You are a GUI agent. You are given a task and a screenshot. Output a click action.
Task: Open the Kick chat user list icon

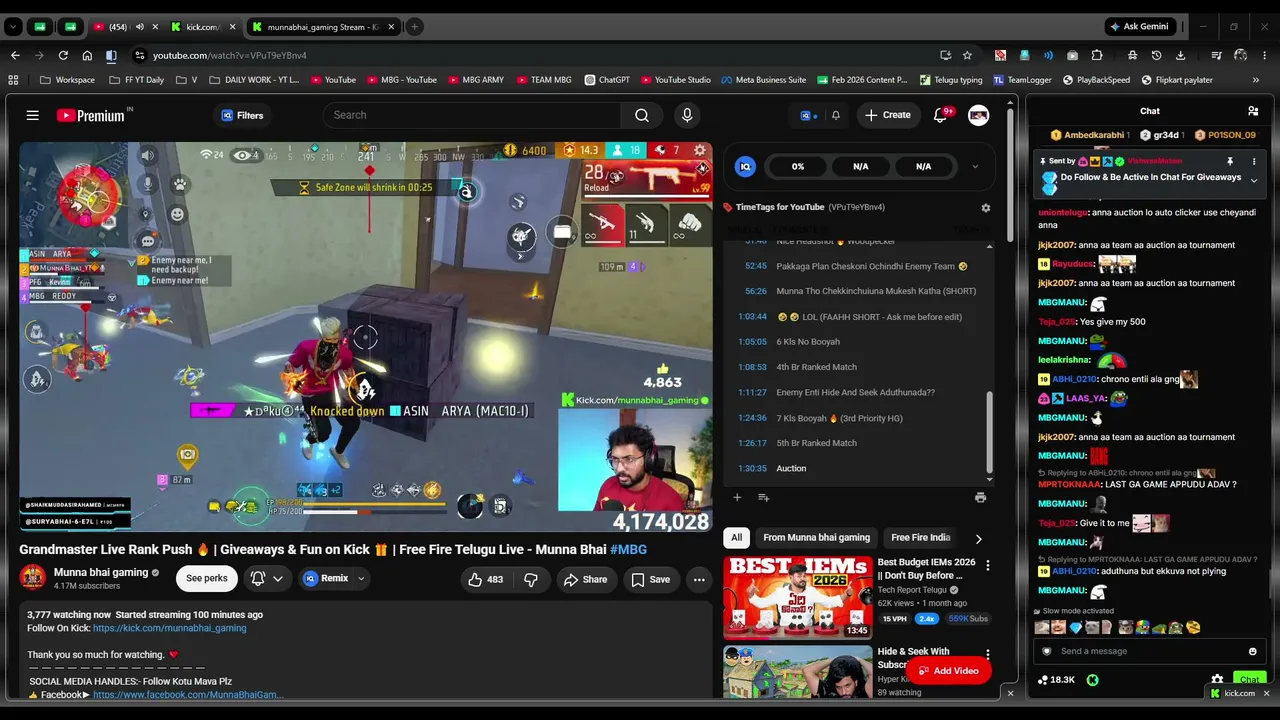(x=1253, y=111)
